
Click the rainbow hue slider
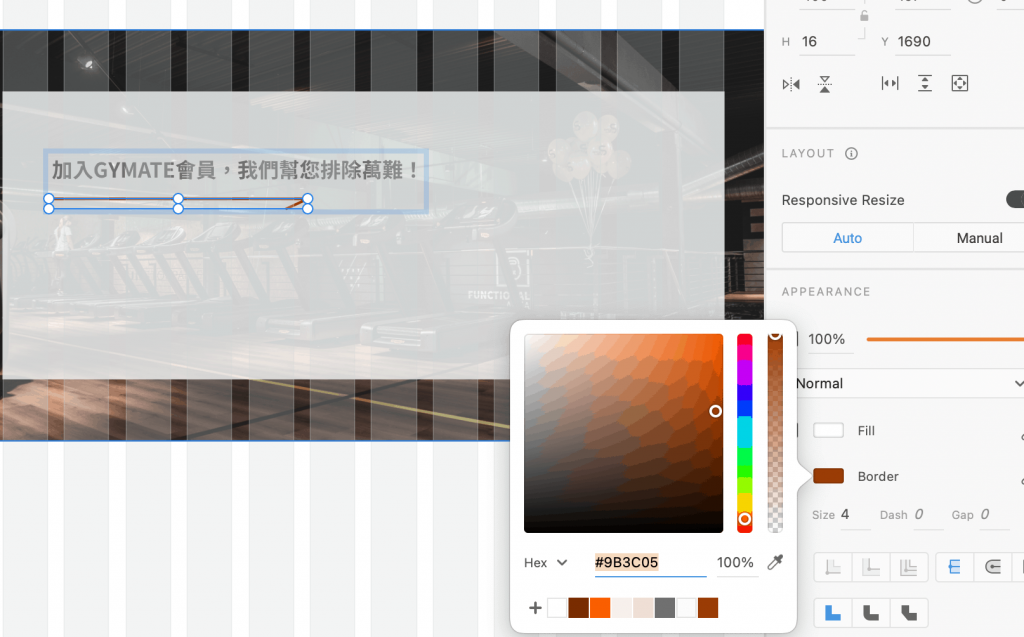pos(744,433)
